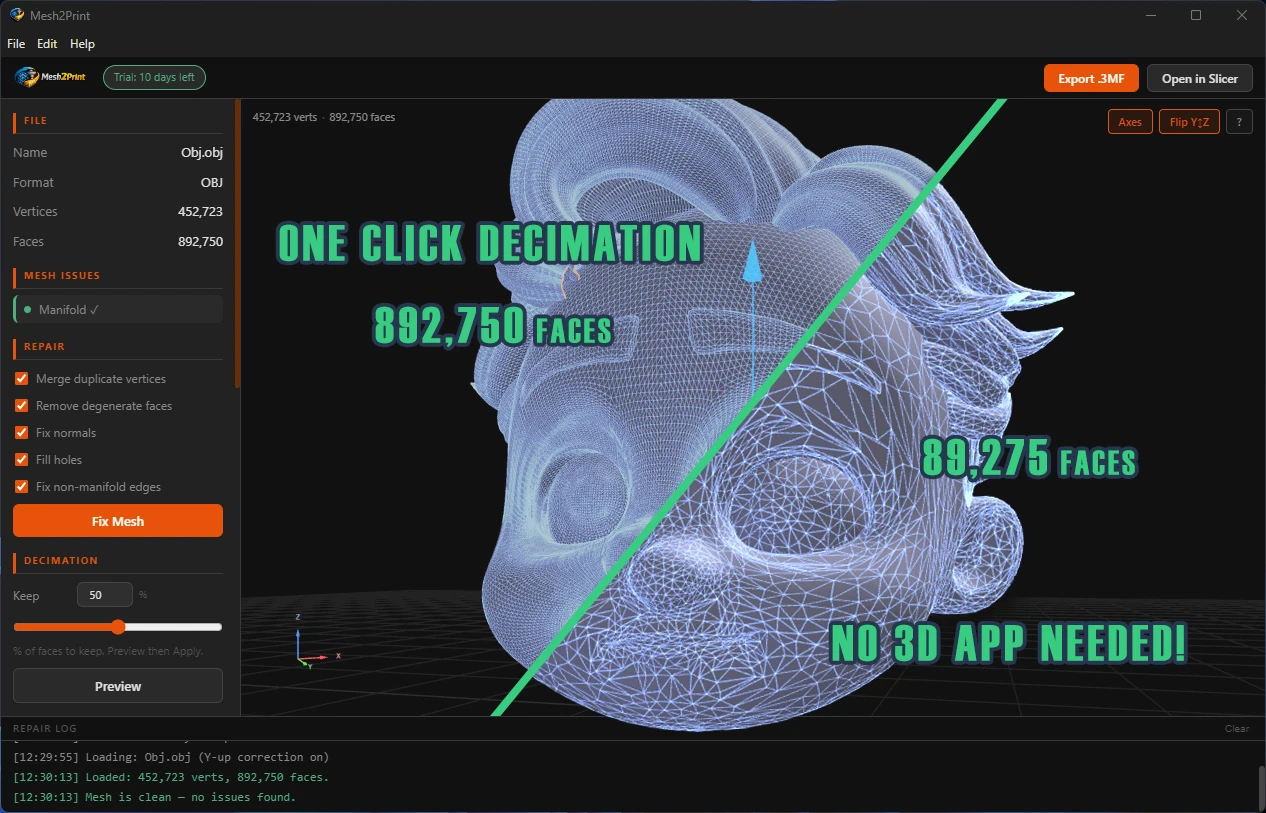This screenshot has width=1266, height=813.
Task: Toggle the Axes display in the viewport
Action: [x=1129, y=121]
